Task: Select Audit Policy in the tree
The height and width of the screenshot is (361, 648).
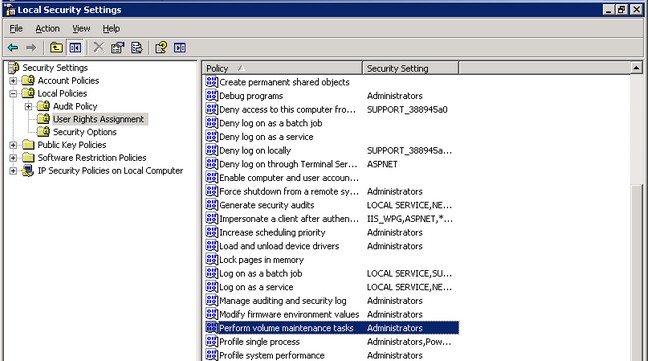Action: pos(75,106)
